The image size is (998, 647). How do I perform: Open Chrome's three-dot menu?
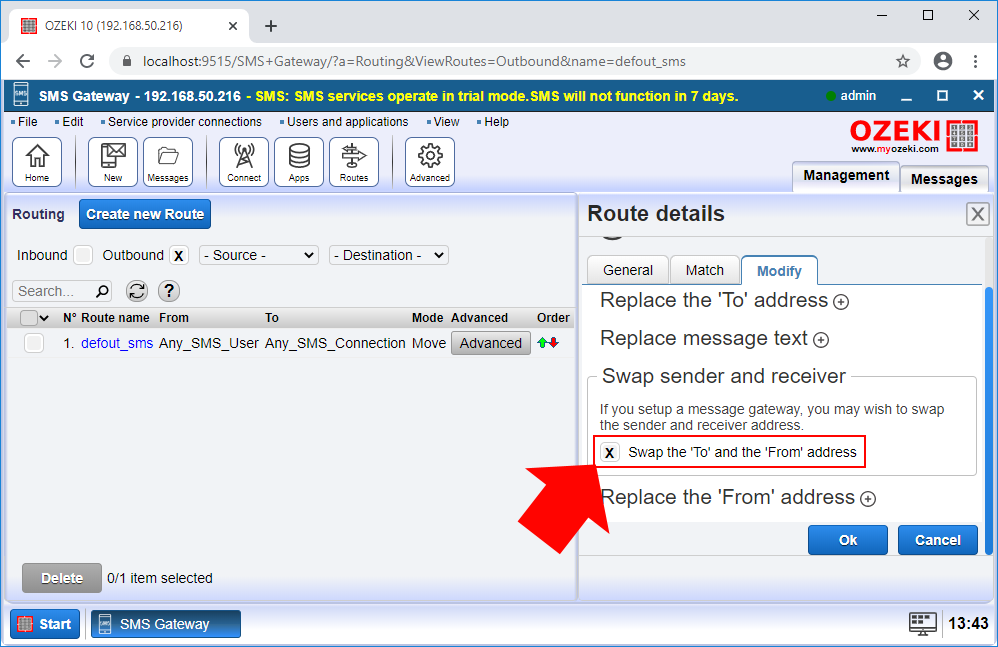tap(975, 61)
